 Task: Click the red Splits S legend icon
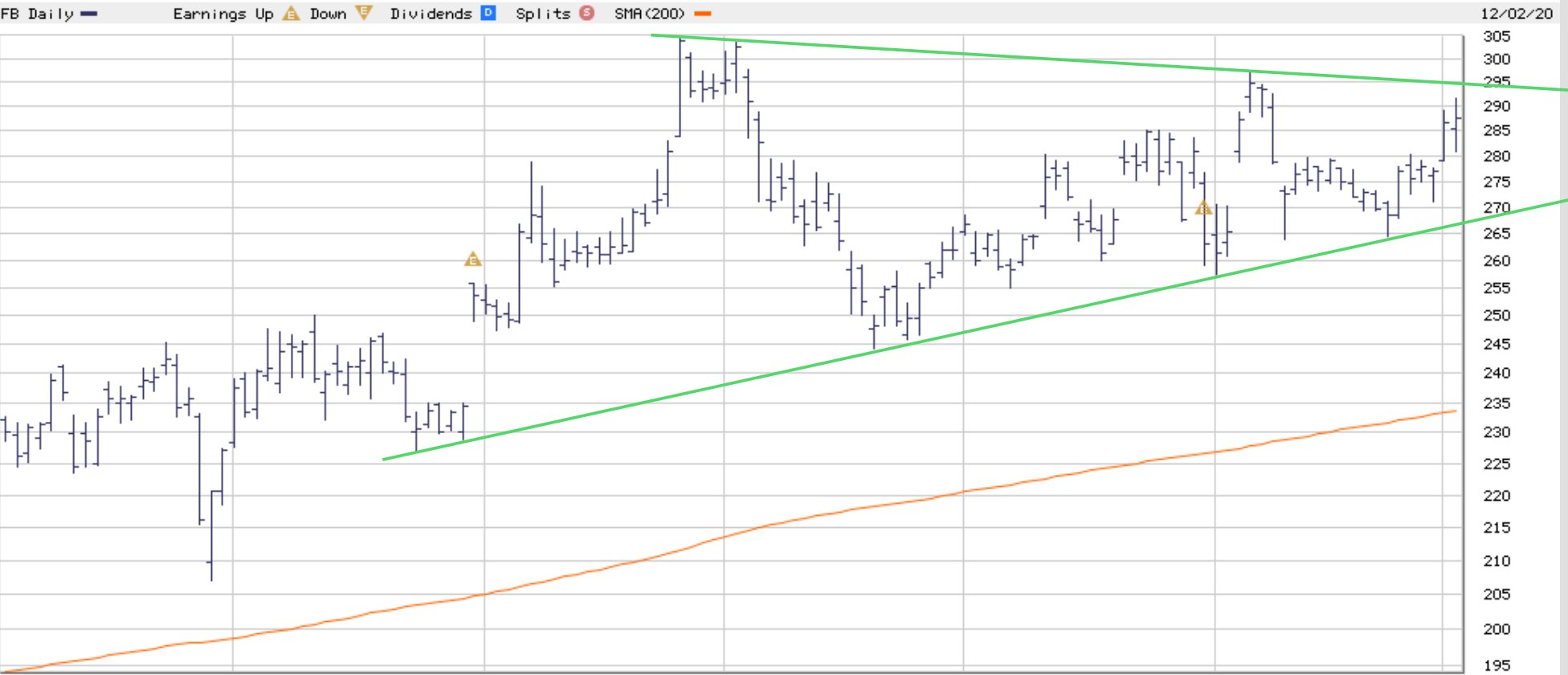click(x=587, y=13)
